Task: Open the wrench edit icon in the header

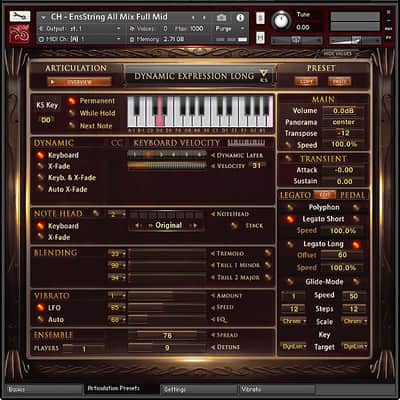Action: tap(20, 16)
